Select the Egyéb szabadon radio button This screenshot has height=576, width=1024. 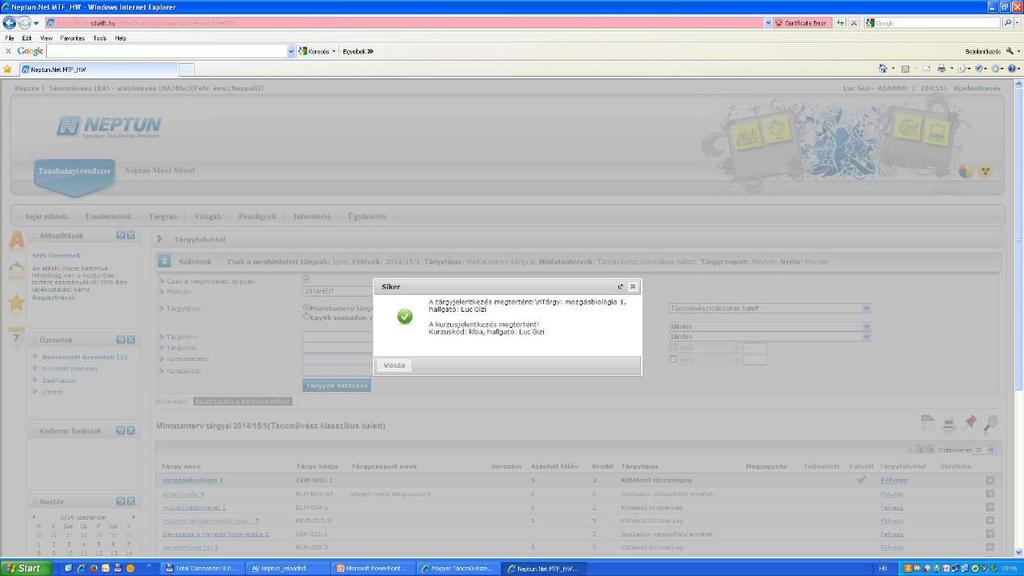point(306,317)
